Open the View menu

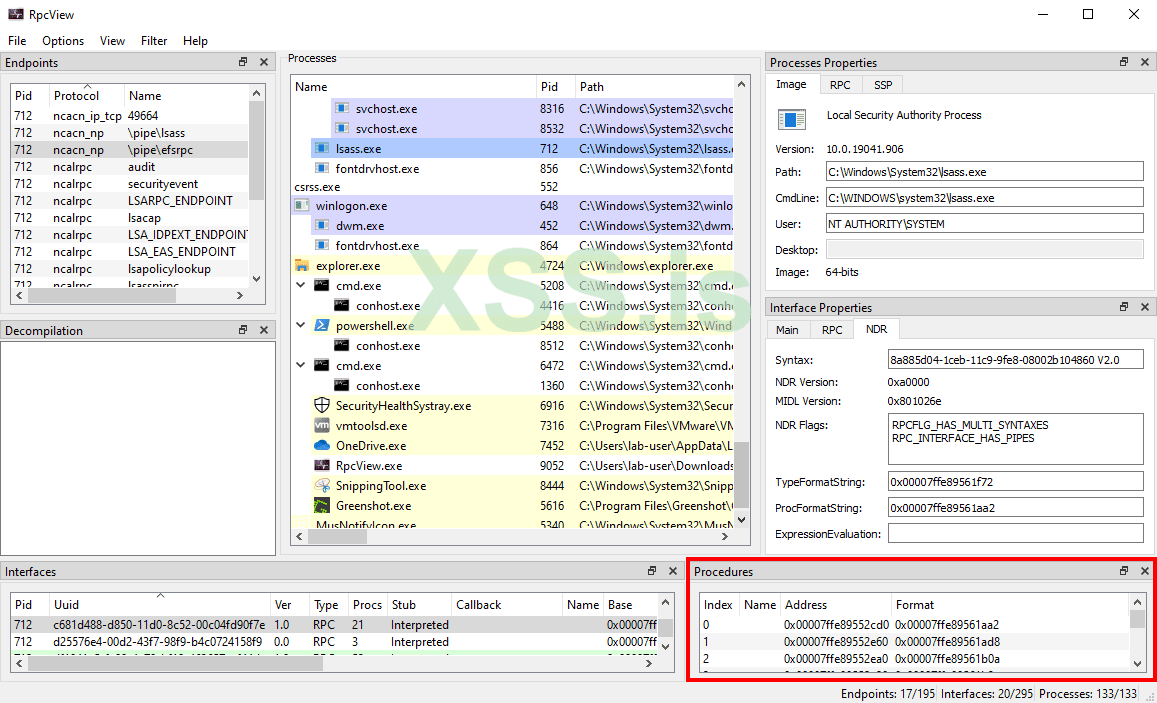pos(112,41)
